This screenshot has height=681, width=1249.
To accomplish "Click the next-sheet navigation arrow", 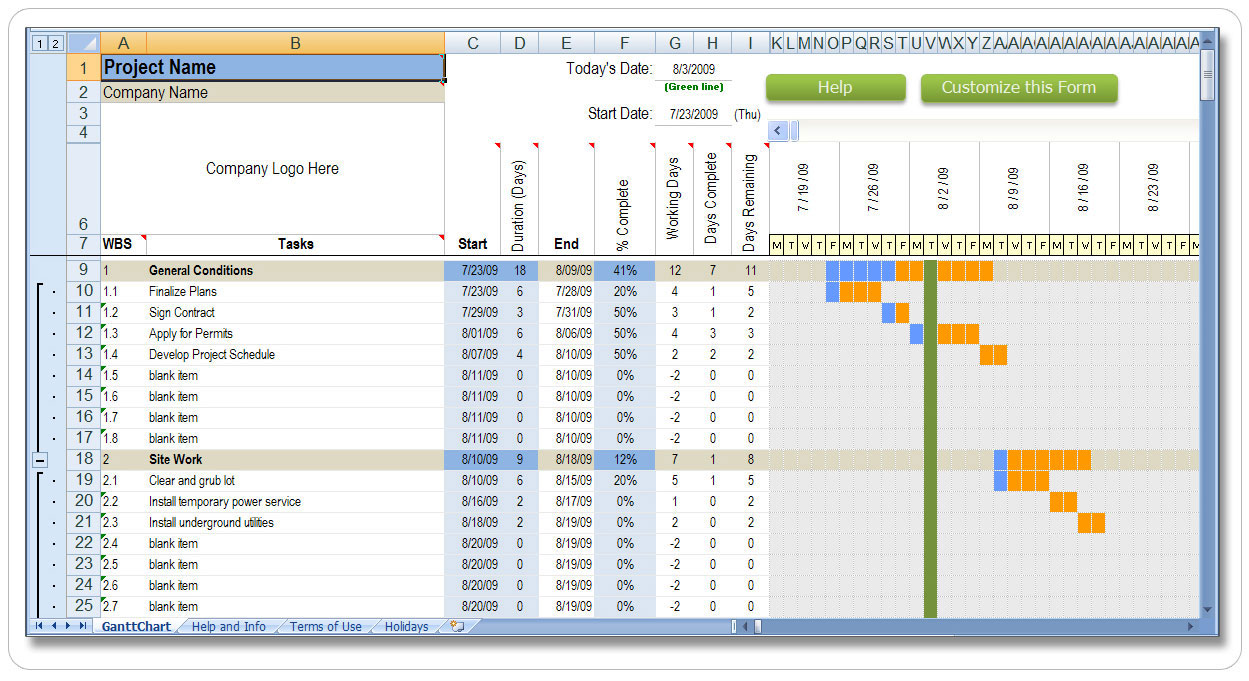I will click(67, 627).
